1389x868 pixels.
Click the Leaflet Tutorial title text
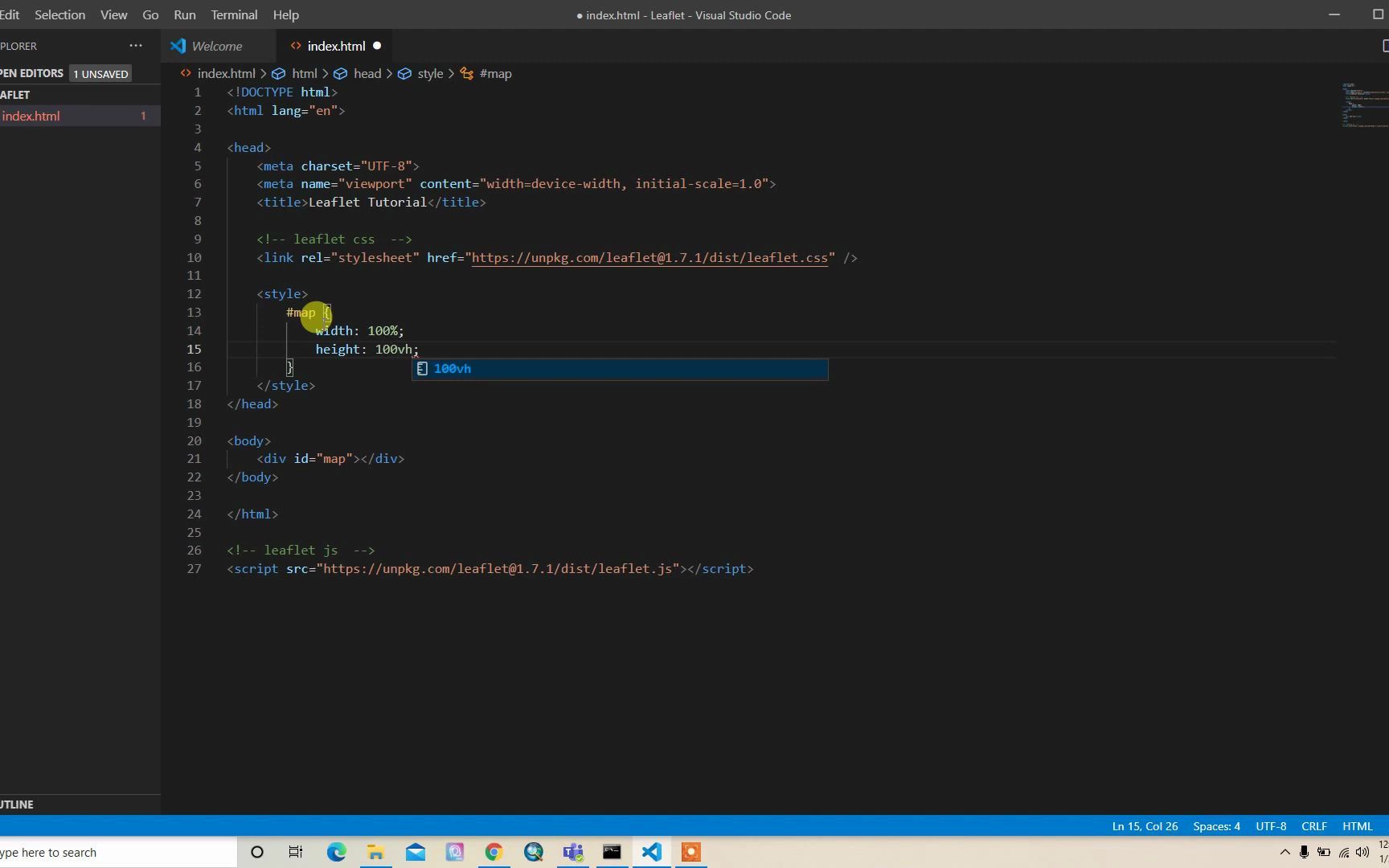click(367, 203)
